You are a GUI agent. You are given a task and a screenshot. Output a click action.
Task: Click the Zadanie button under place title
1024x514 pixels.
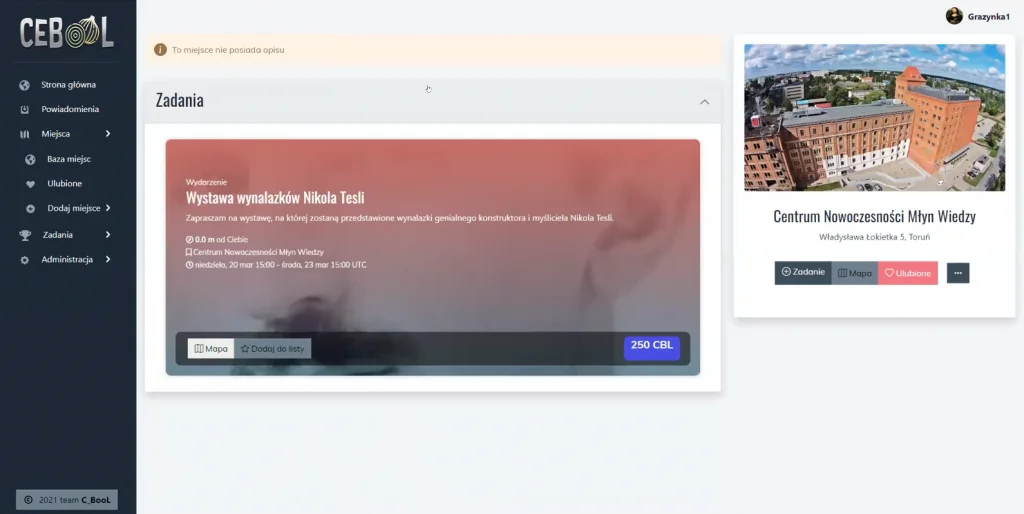click(803, 273)
